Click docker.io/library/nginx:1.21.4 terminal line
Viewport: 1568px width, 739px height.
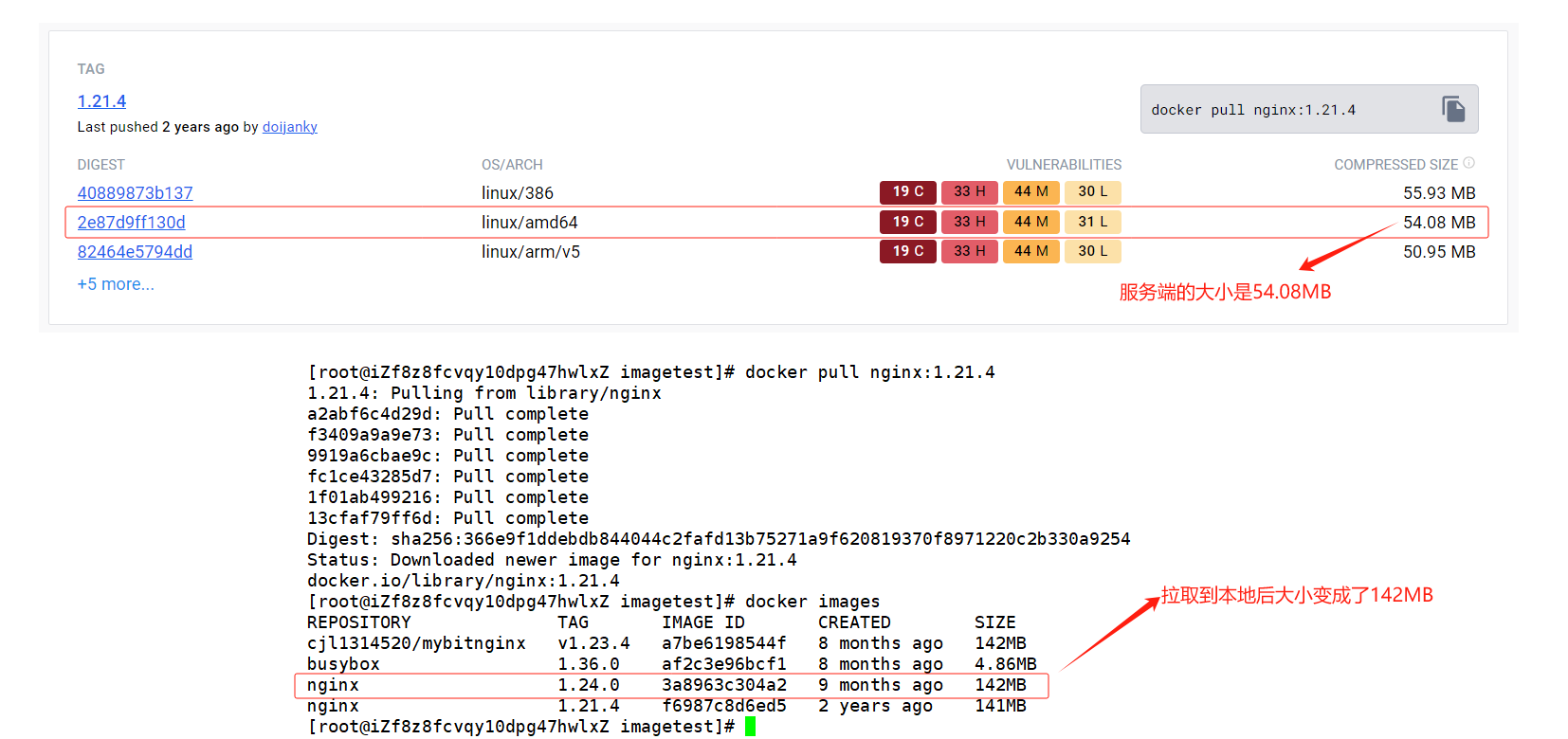pos(464,581)
